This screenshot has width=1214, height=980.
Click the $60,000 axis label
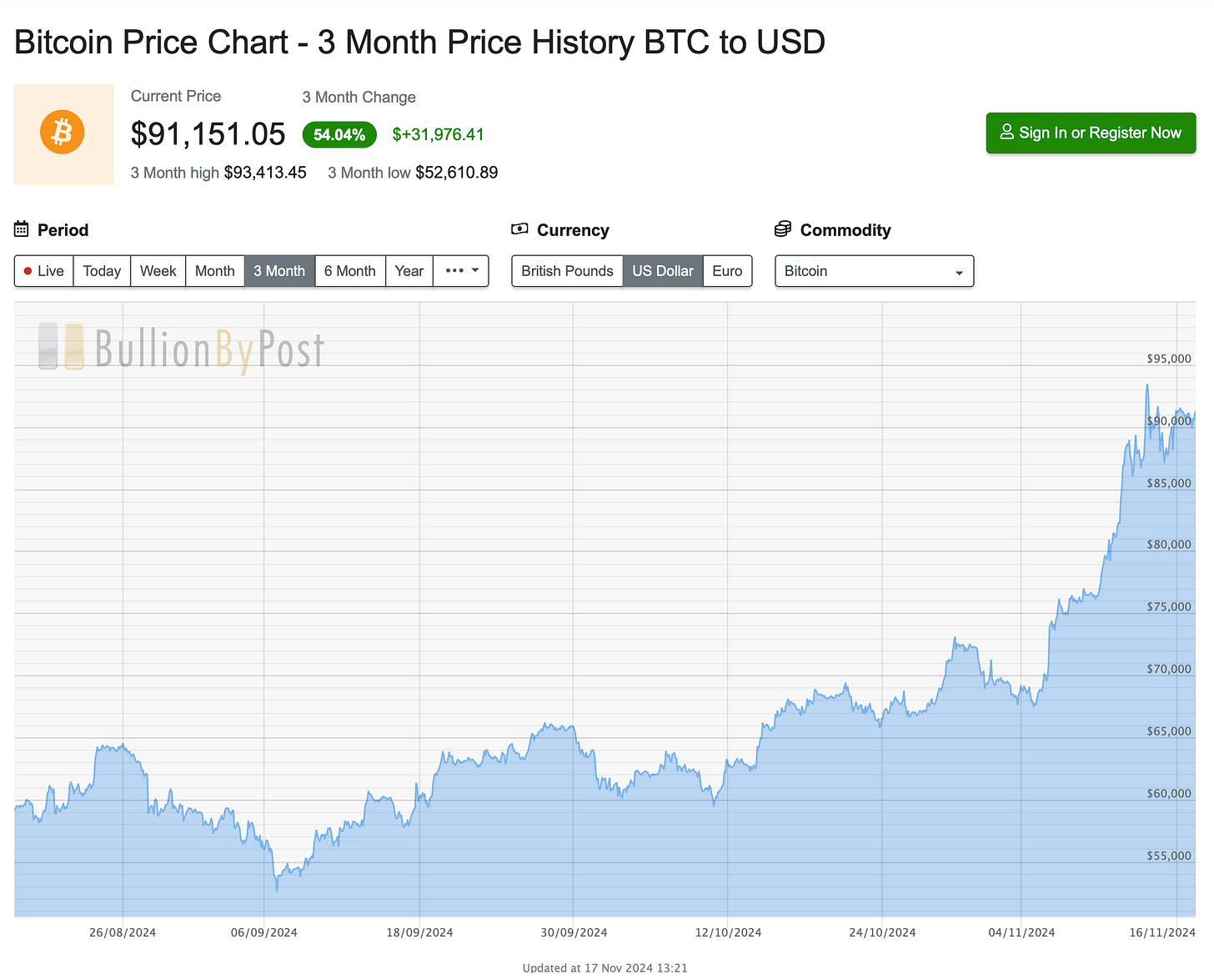tap(1169, 793)
